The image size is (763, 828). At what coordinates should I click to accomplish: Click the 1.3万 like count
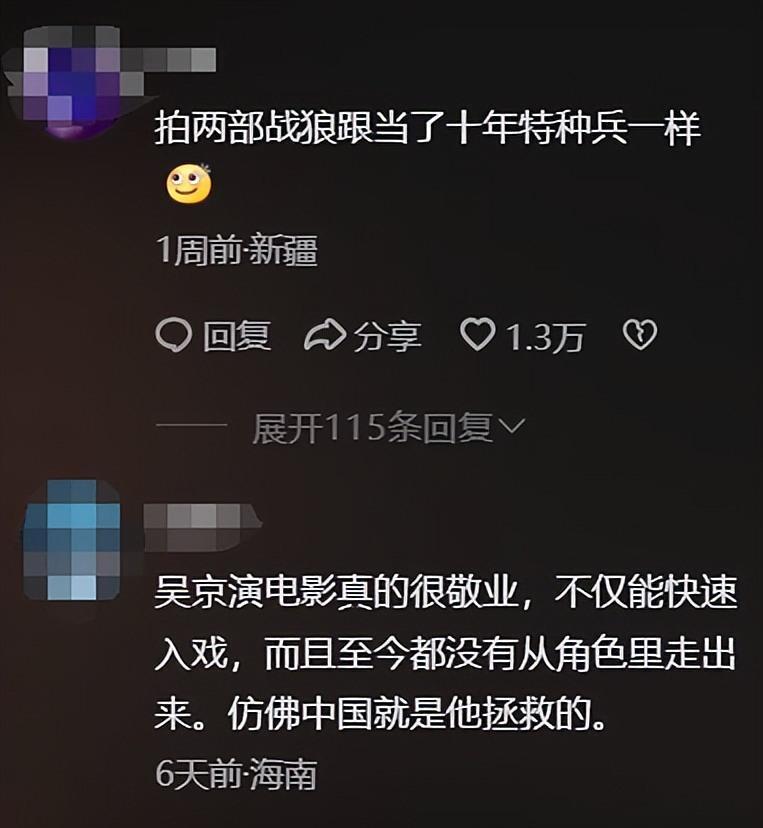(545, 337)
